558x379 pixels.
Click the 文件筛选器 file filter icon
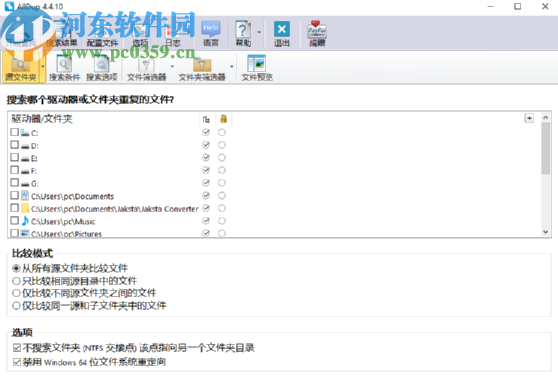tap(147, 68)
